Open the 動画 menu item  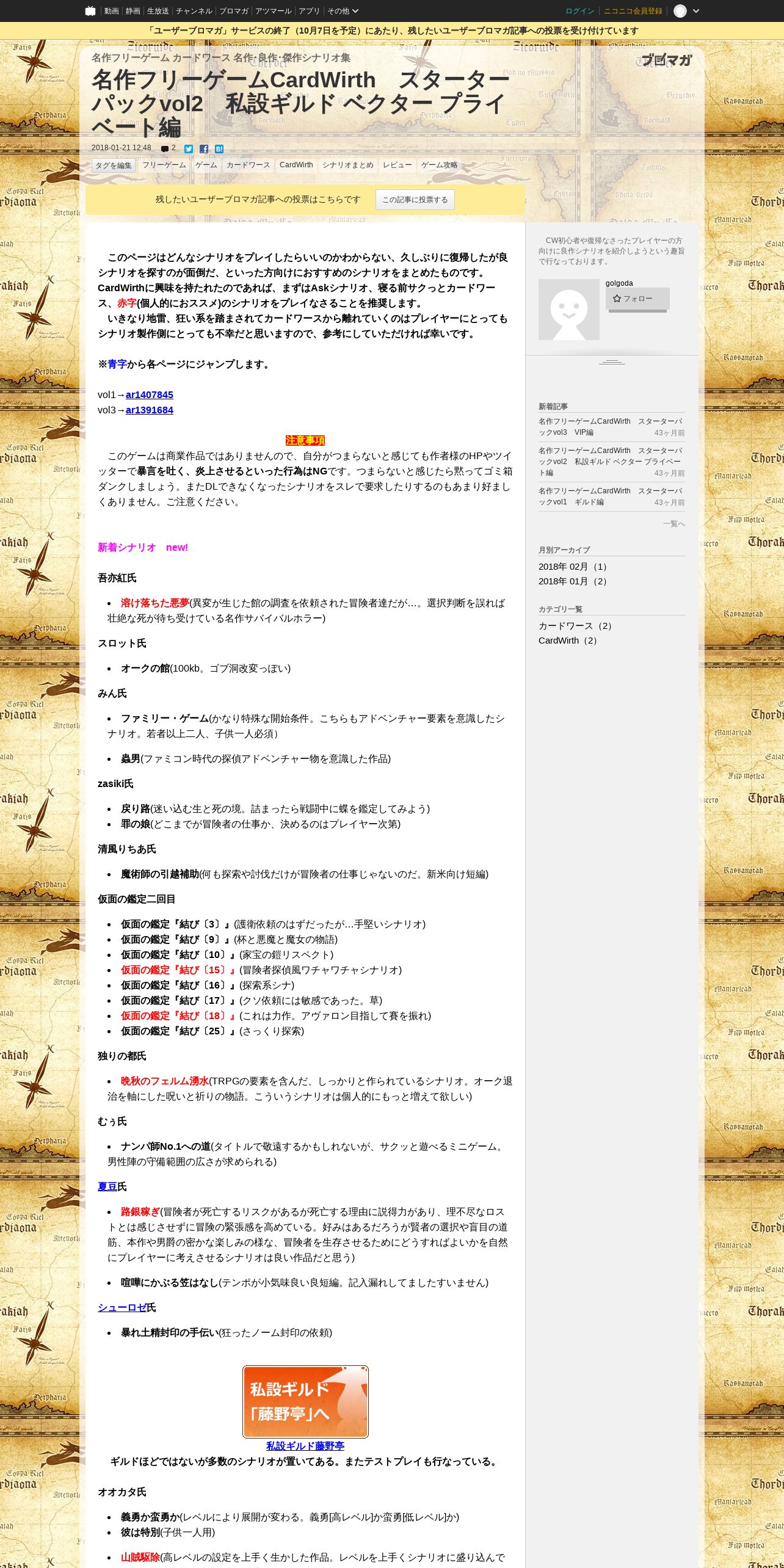112,11
